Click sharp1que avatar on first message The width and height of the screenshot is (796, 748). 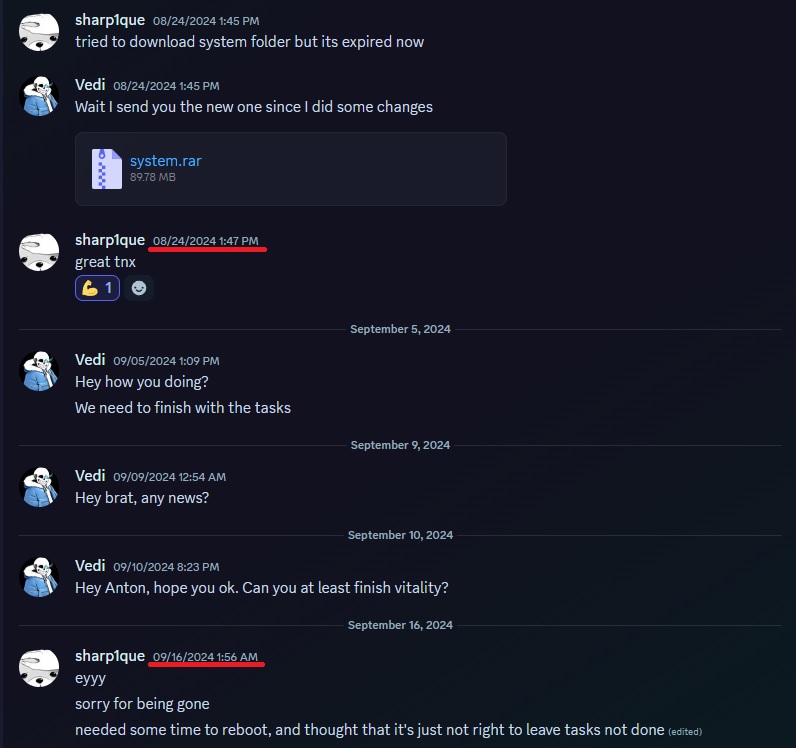39,31
